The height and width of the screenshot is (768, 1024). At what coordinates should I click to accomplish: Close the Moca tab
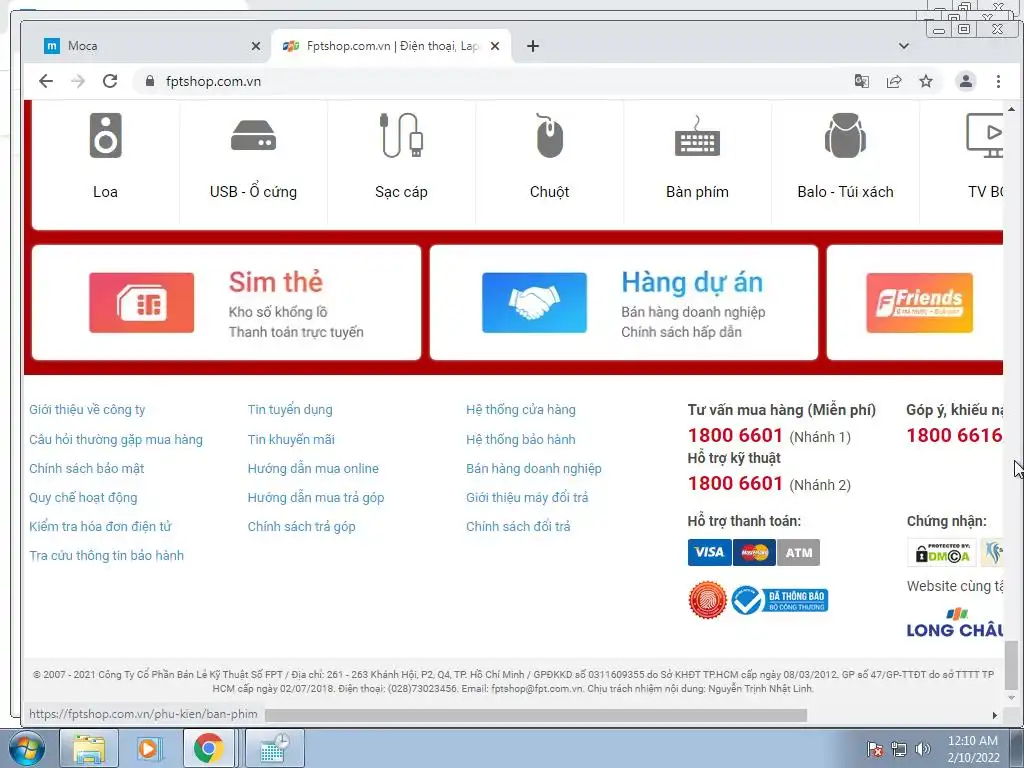[x=256, y=46]
